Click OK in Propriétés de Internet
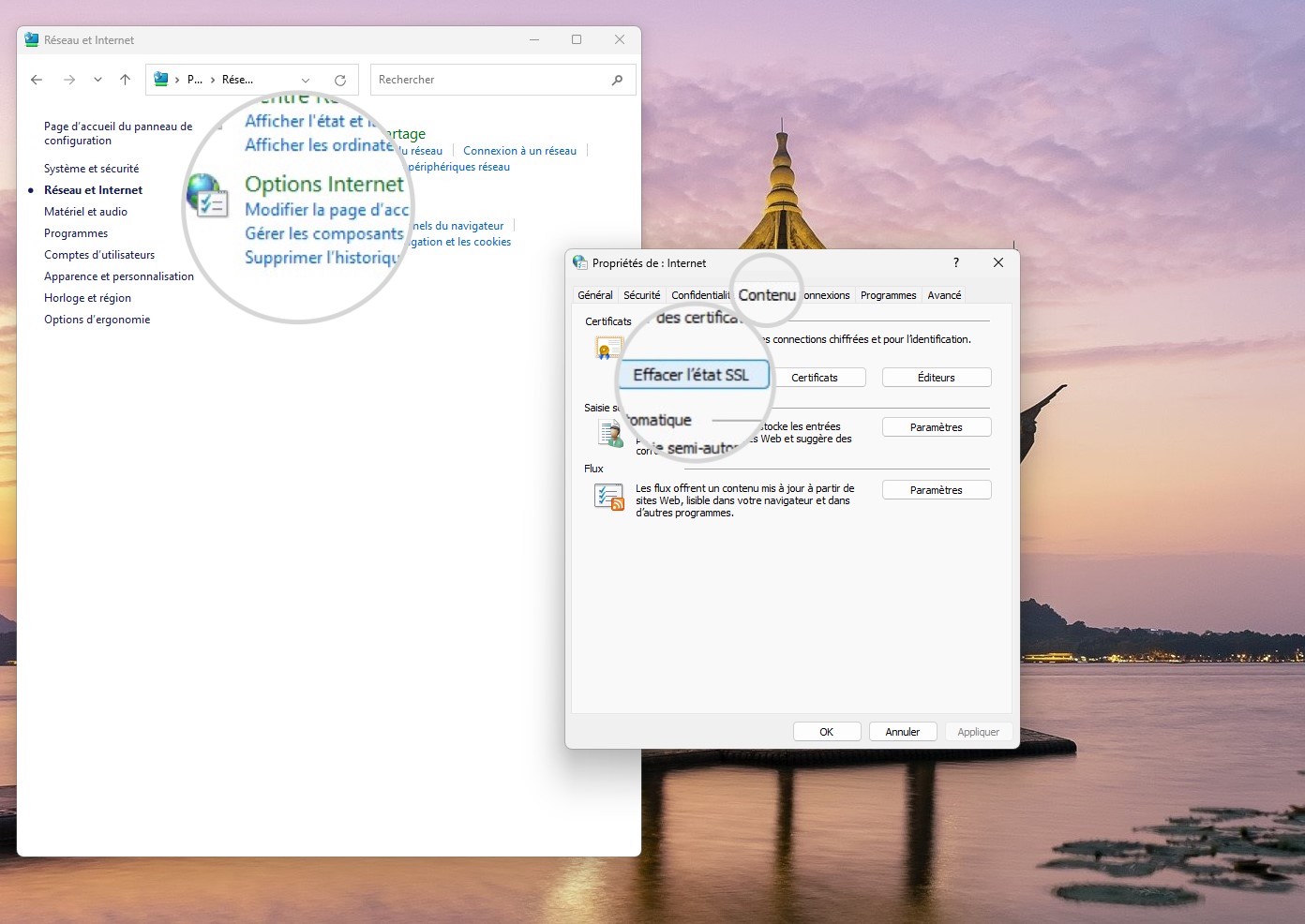The width and height of the screenshot is (1305, 924). 827,732
